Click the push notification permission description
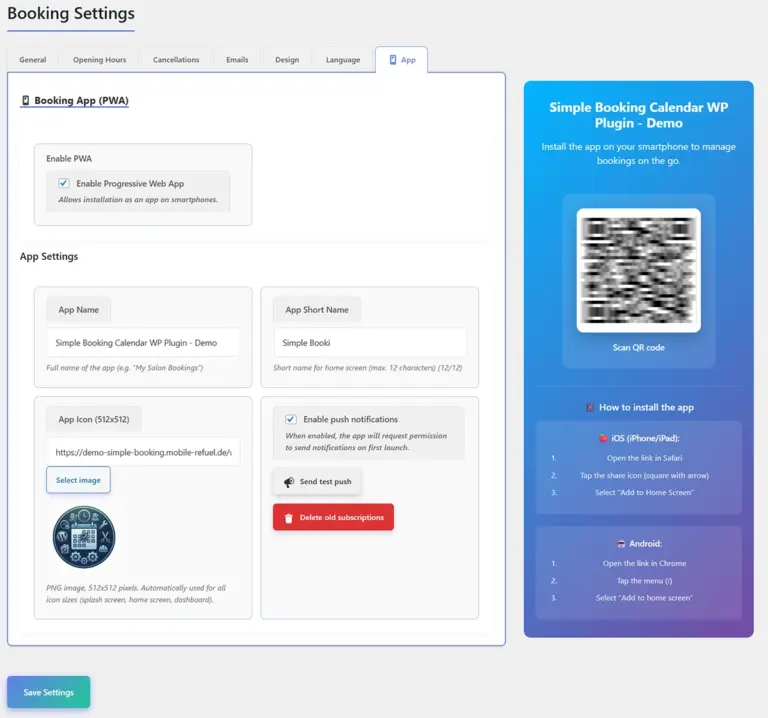768x718 pixels. (x=366, y=441)
